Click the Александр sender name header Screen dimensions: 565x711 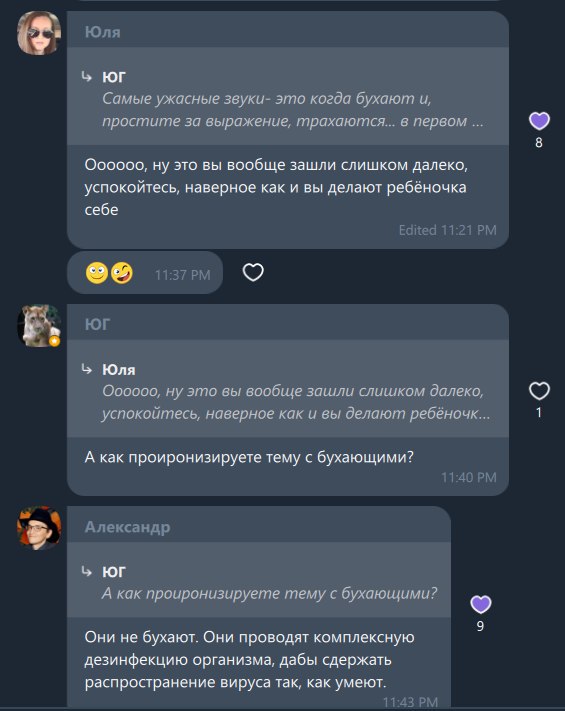tap(127, 527)
